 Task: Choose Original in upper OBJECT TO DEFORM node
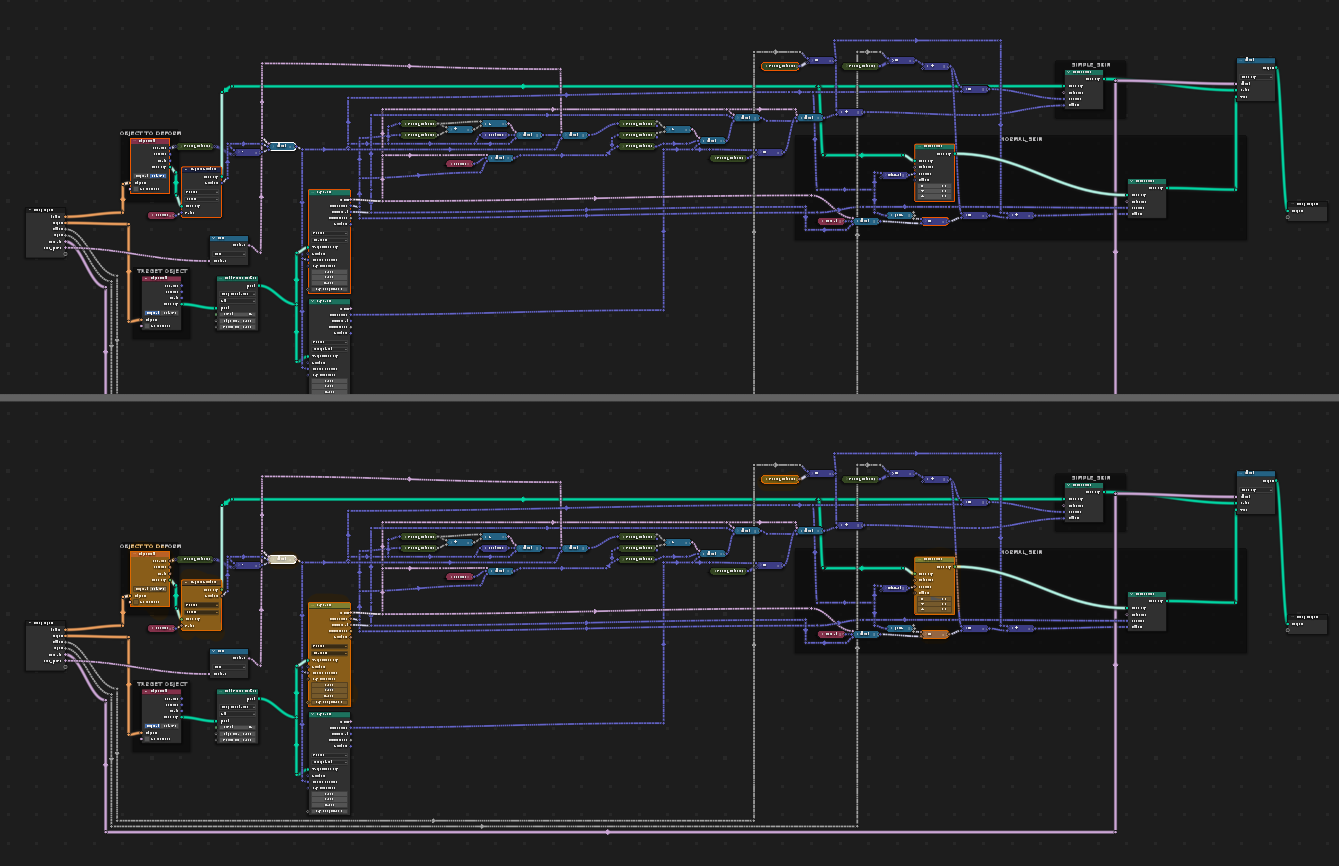142,174
